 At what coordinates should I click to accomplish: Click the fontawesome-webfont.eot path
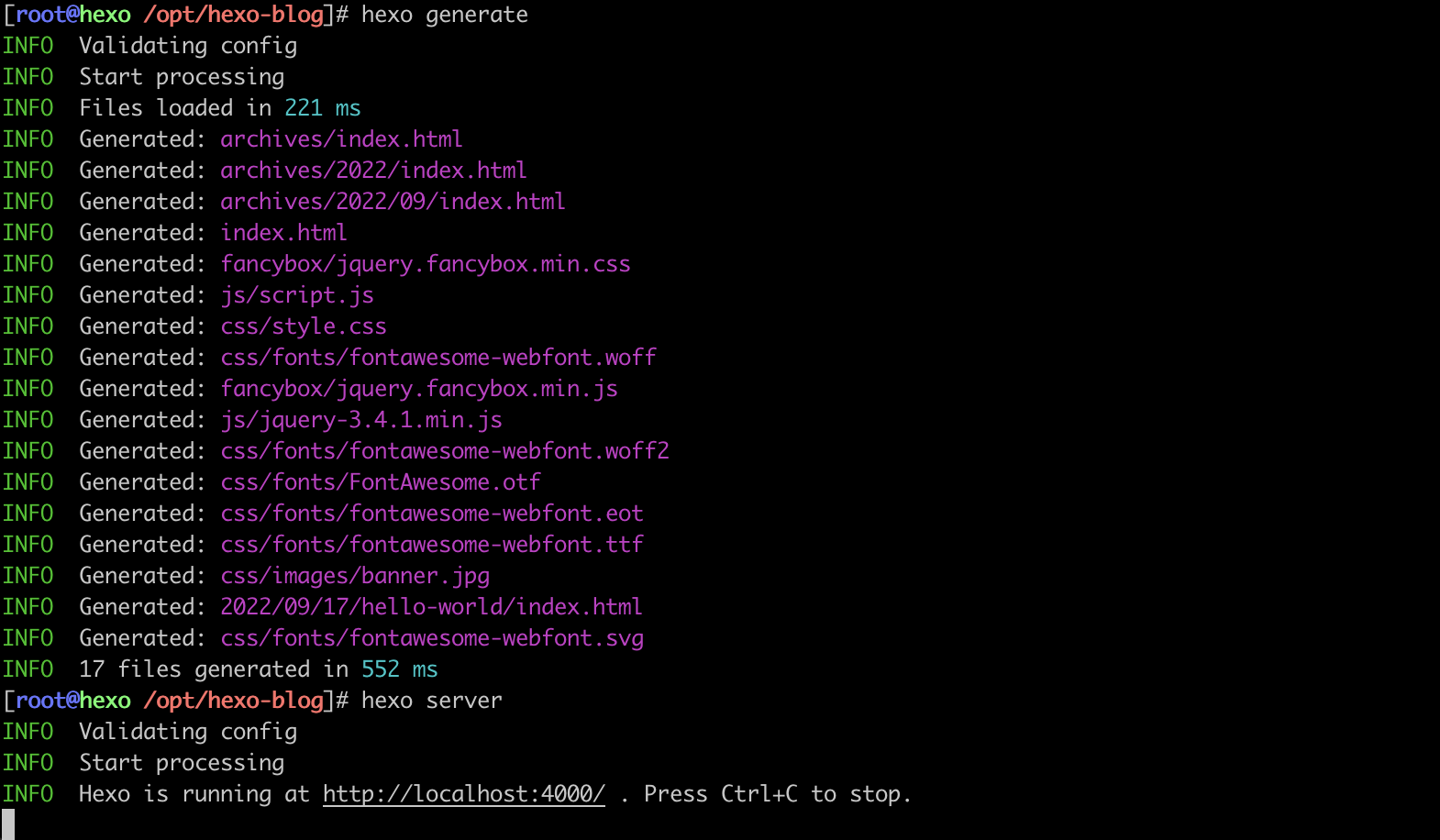pos(431,514)
